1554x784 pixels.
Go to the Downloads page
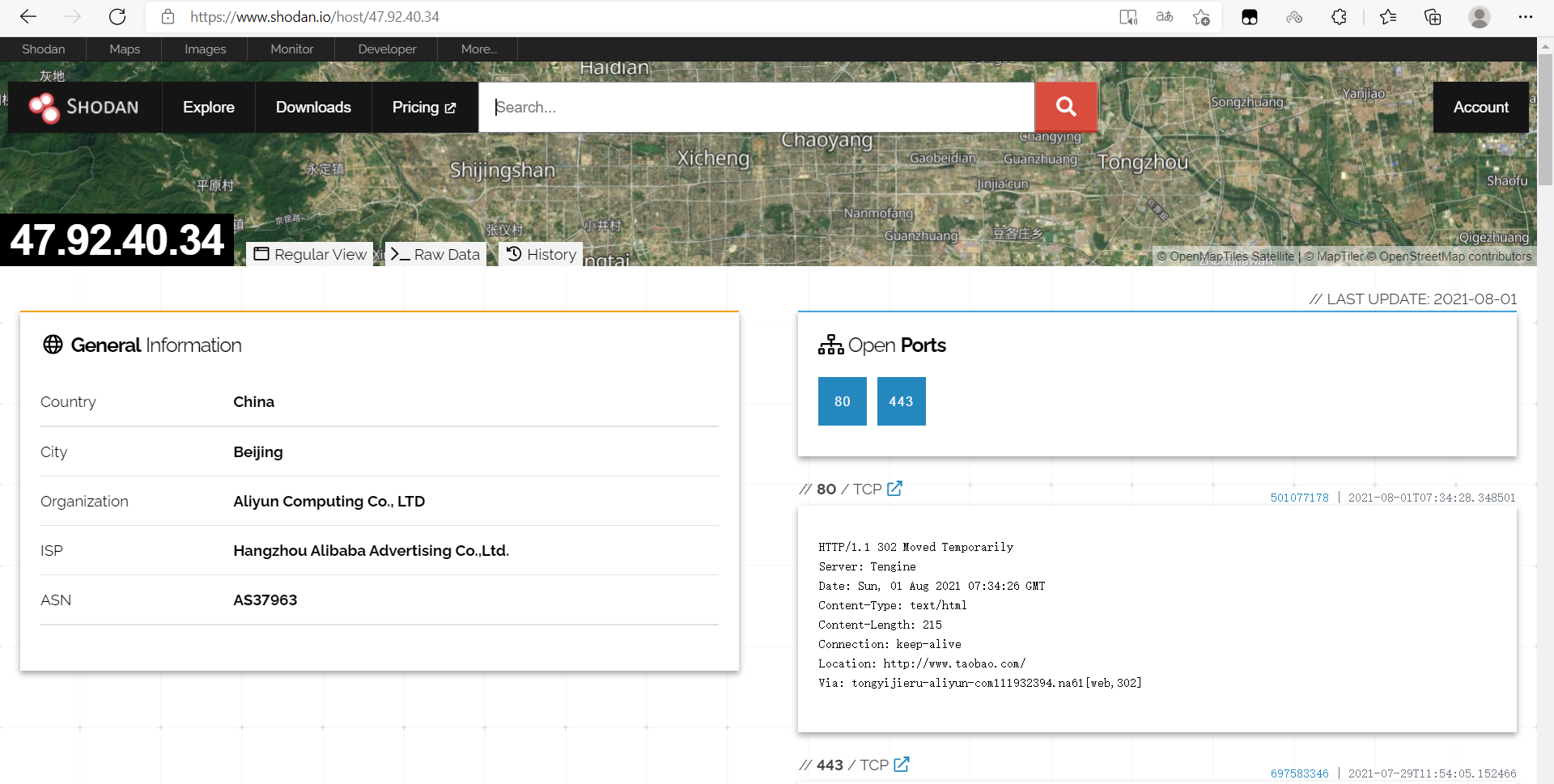click(313, 107)
